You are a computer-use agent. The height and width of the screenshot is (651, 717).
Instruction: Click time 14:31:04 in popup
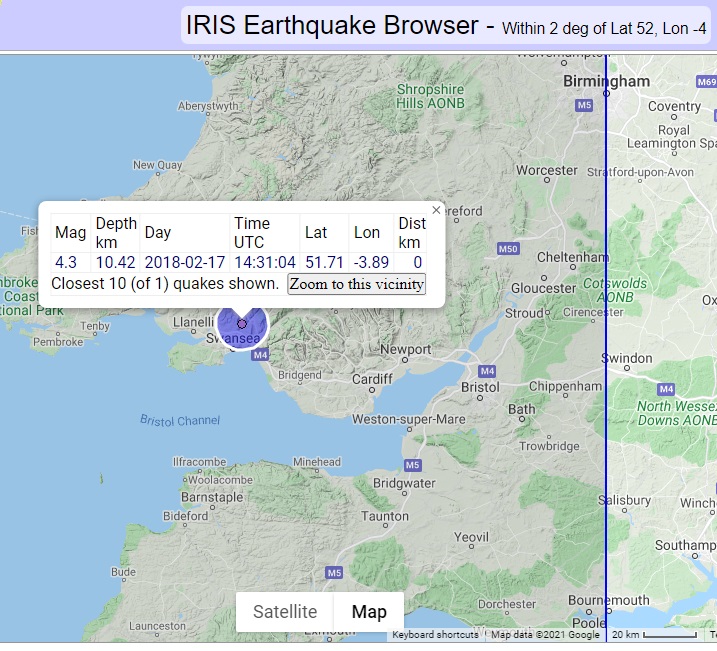(265, 262)
